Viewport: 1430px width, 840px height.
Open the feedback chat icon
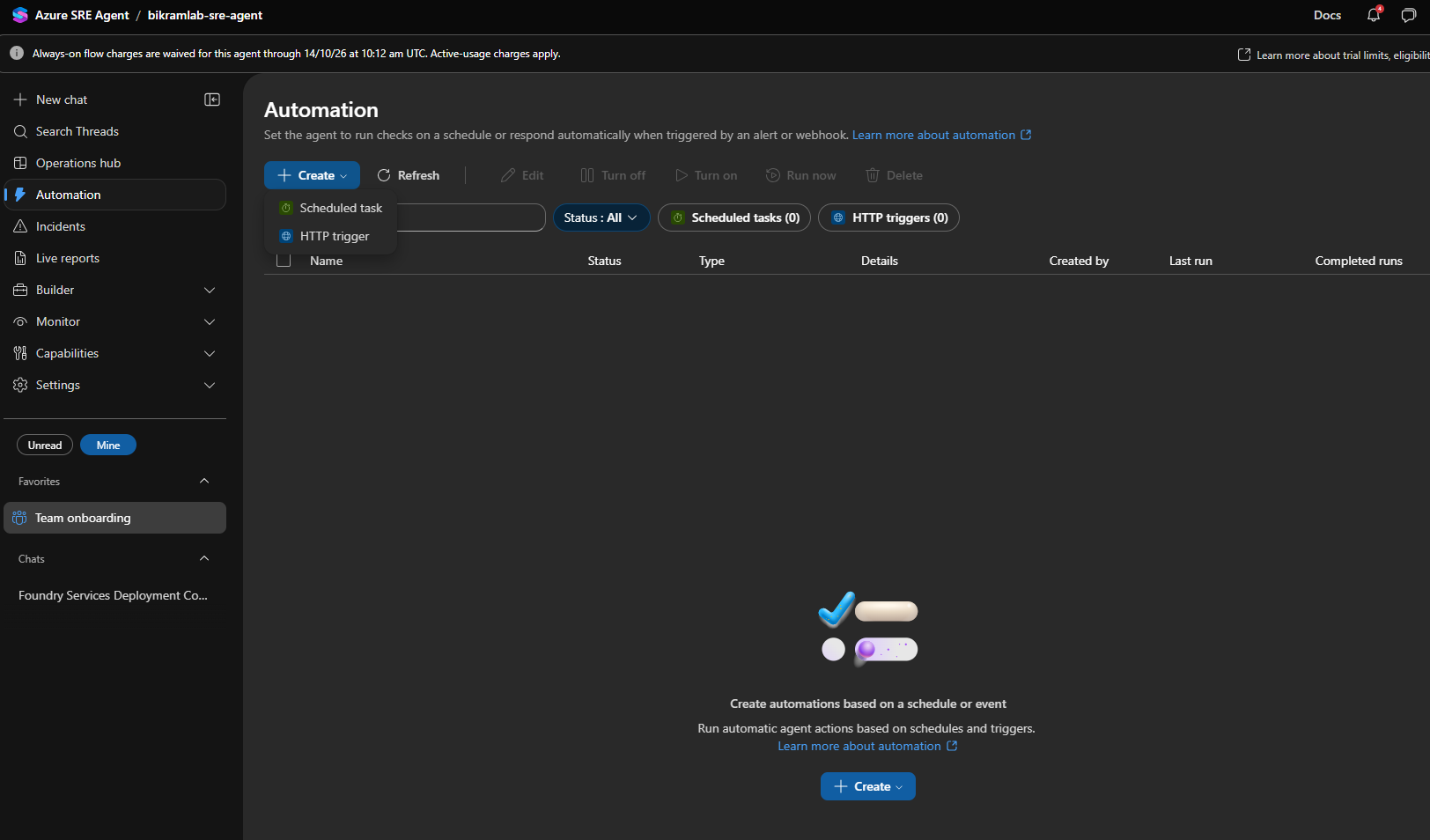[1409, 15]
